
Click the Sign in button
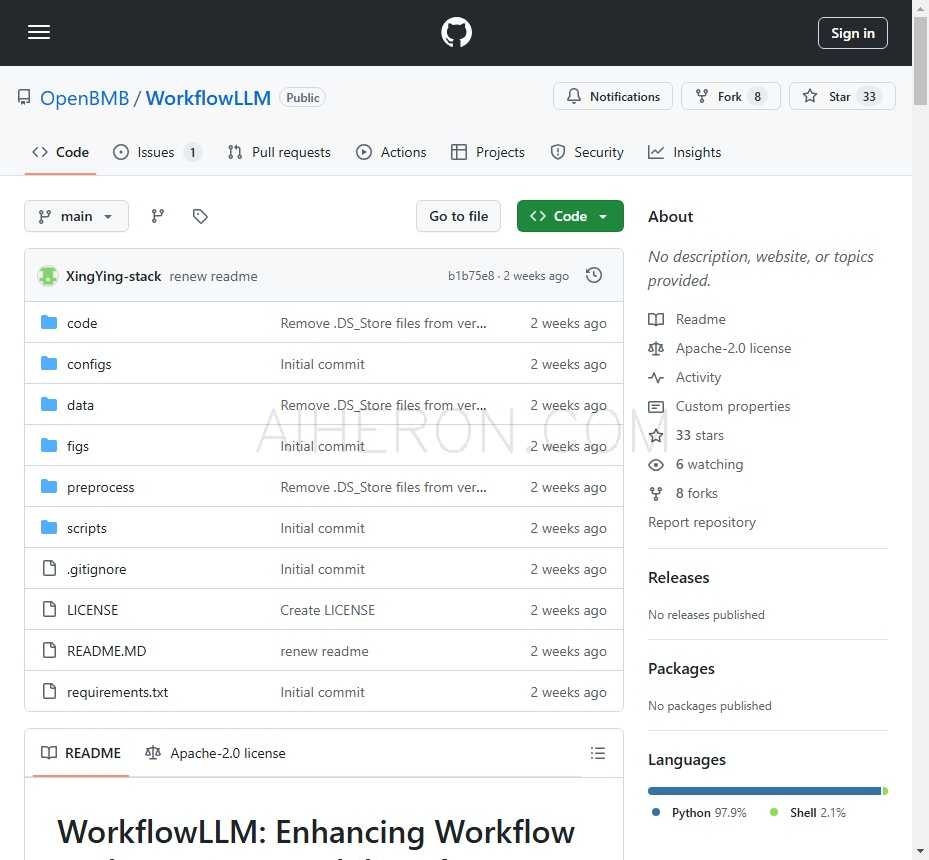[x=853, y=33]
